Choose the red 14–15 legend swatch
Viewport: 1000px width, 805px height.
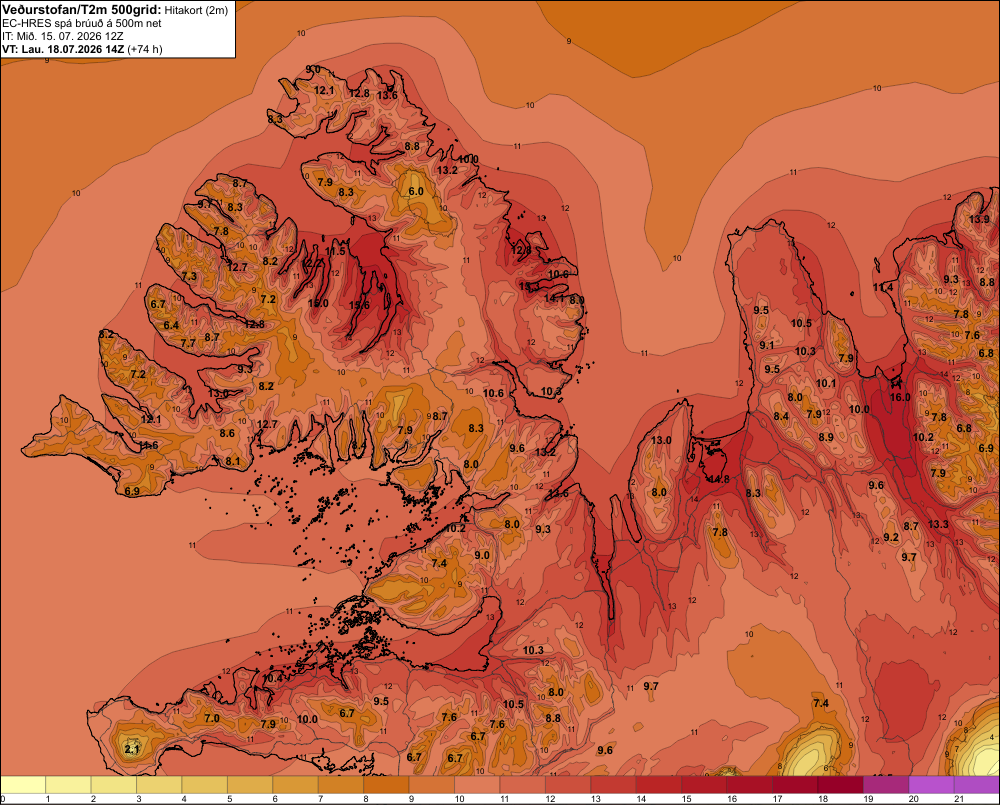(x=659, y=785)
